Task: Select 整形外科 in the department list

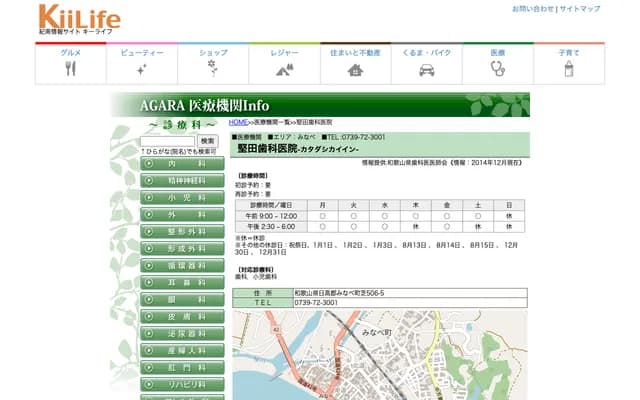Action: click(x=175, y=232)
